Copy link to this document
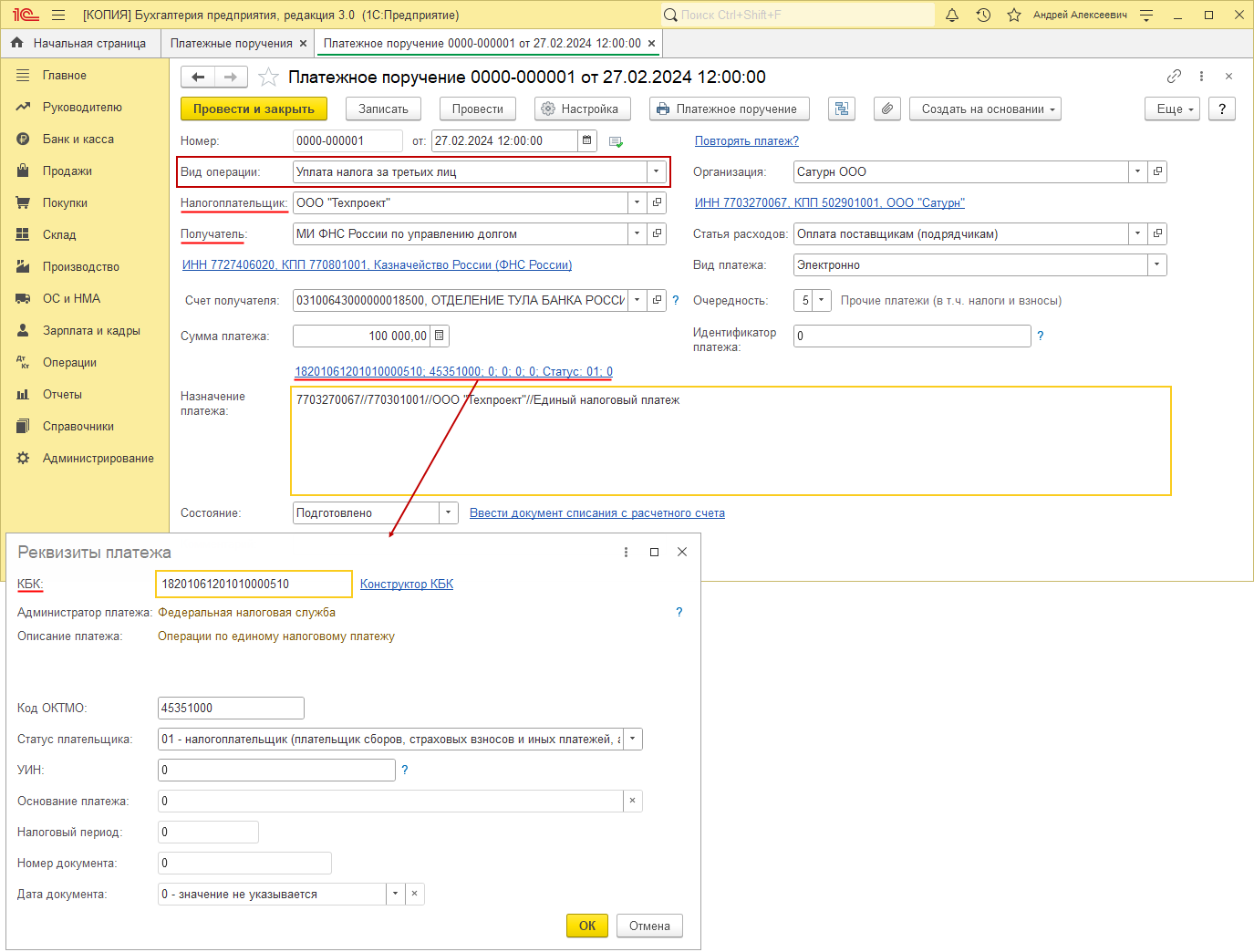1254x952 pixels. coord(1174,77)
